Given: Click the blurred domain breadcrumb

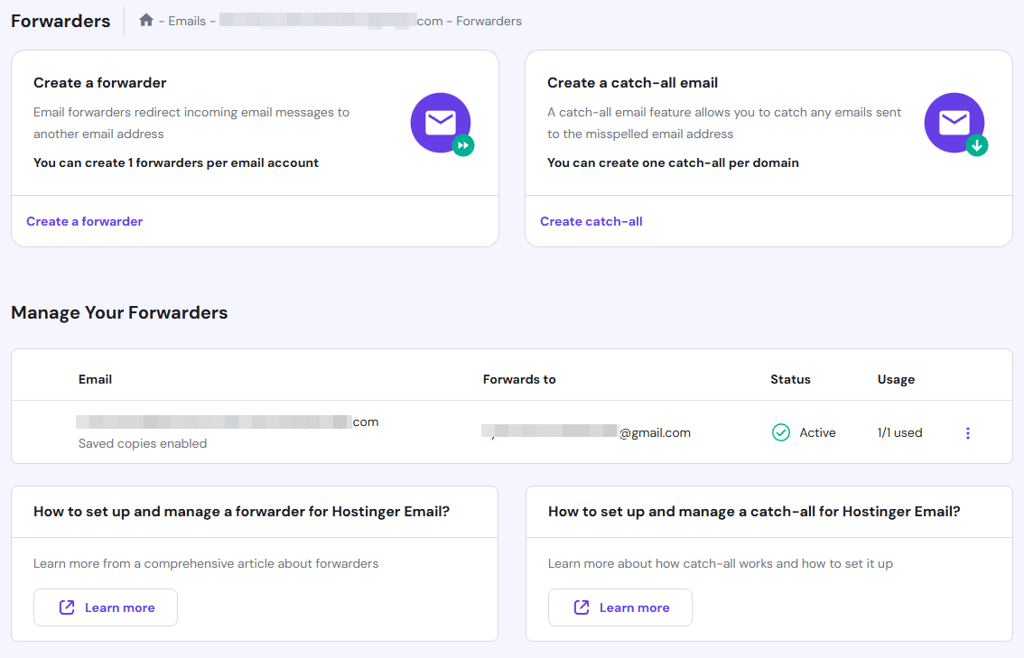Looking at the screenshot, I should point(331,21).
